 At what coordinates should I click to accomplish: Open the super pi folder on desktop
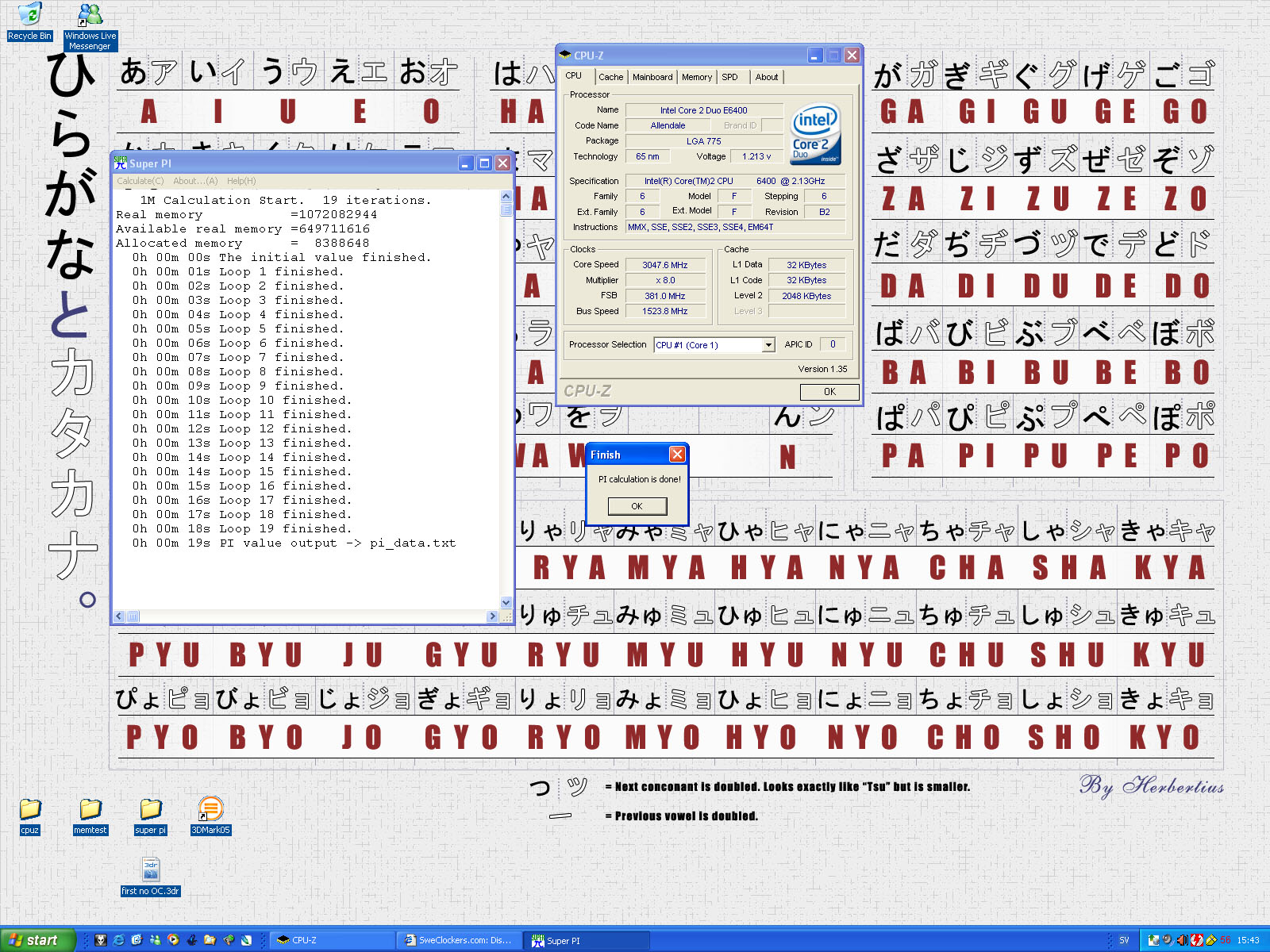(150, 816)
